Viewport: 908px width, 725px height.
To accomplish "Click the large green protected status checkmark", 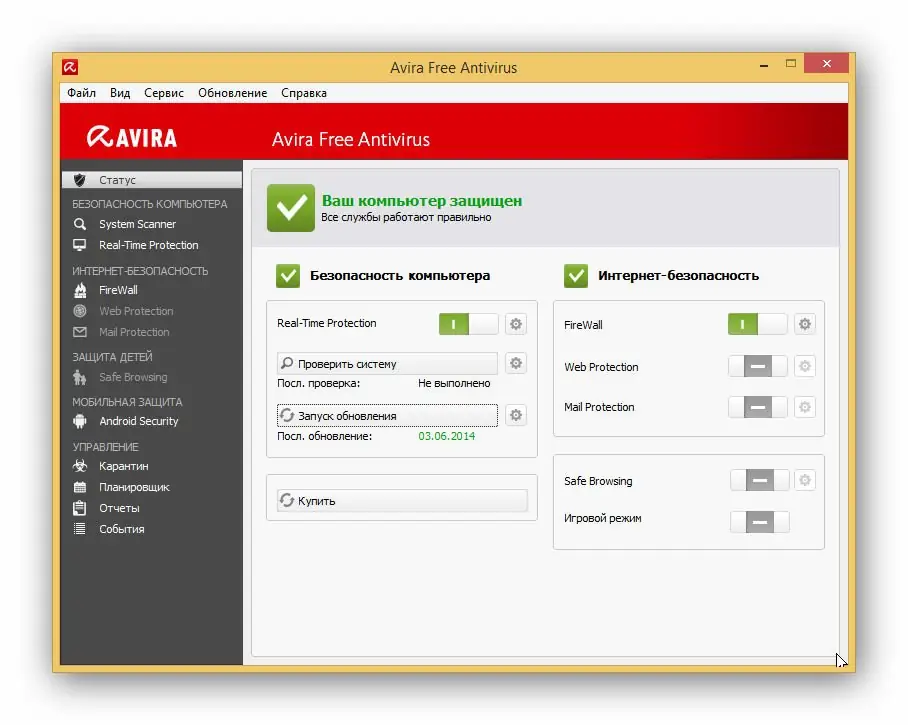I will 291,208.
